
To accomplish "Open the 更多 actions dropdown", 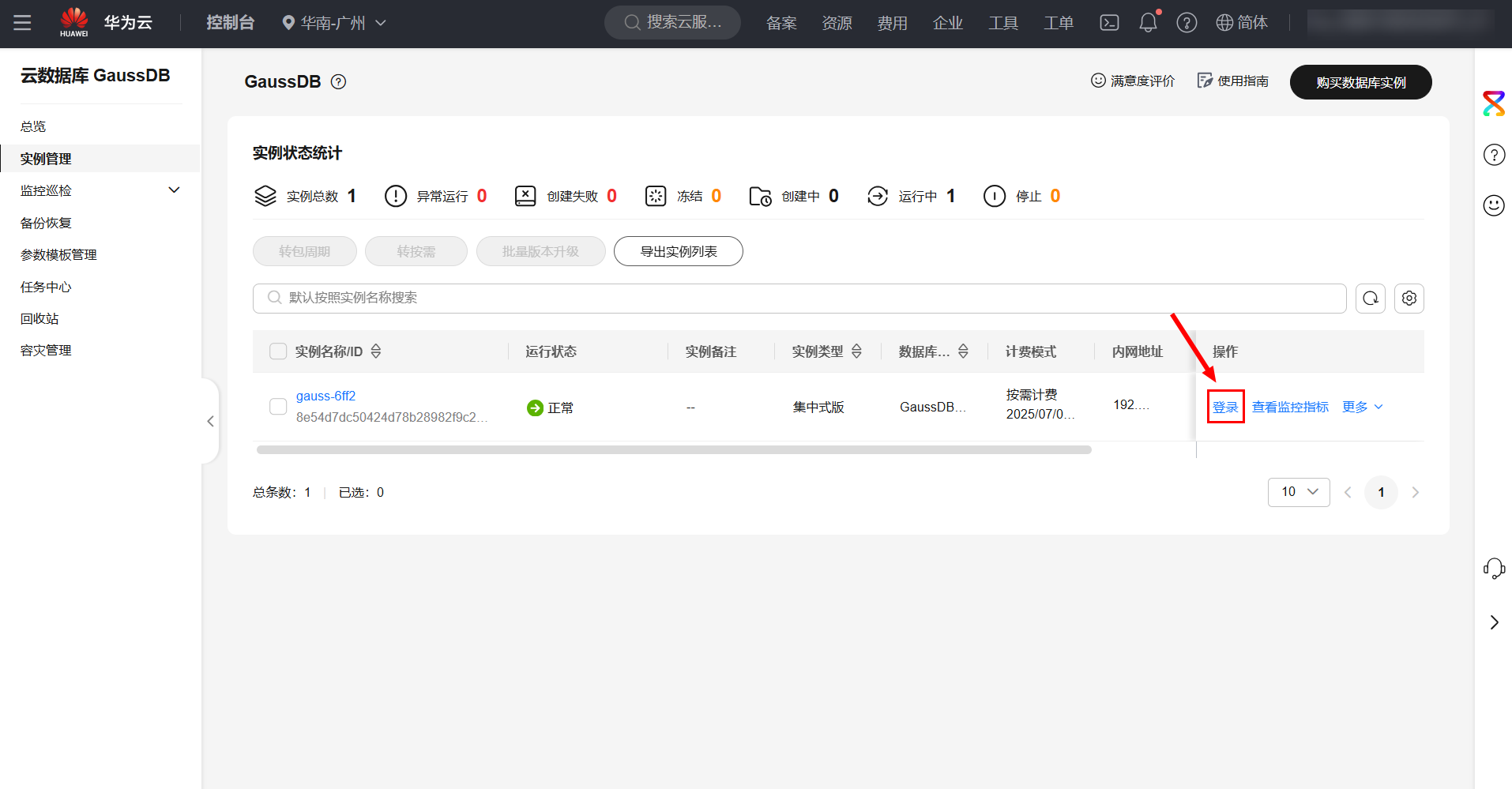I will [x=1363, y=407].
